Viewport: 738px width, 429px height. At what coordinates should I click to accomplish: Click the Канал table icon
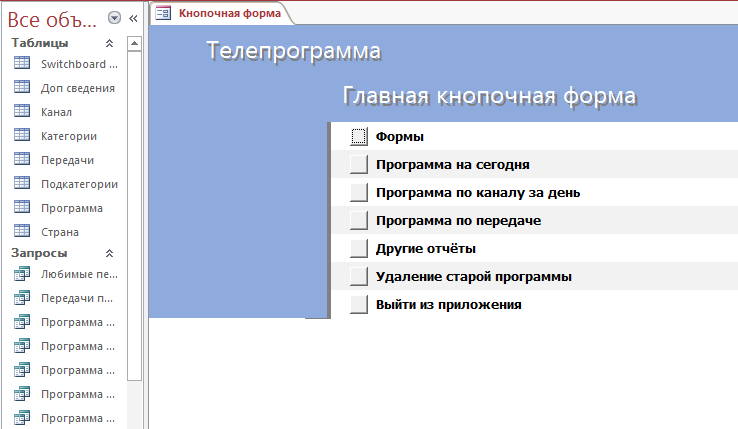tap(22, 112)
